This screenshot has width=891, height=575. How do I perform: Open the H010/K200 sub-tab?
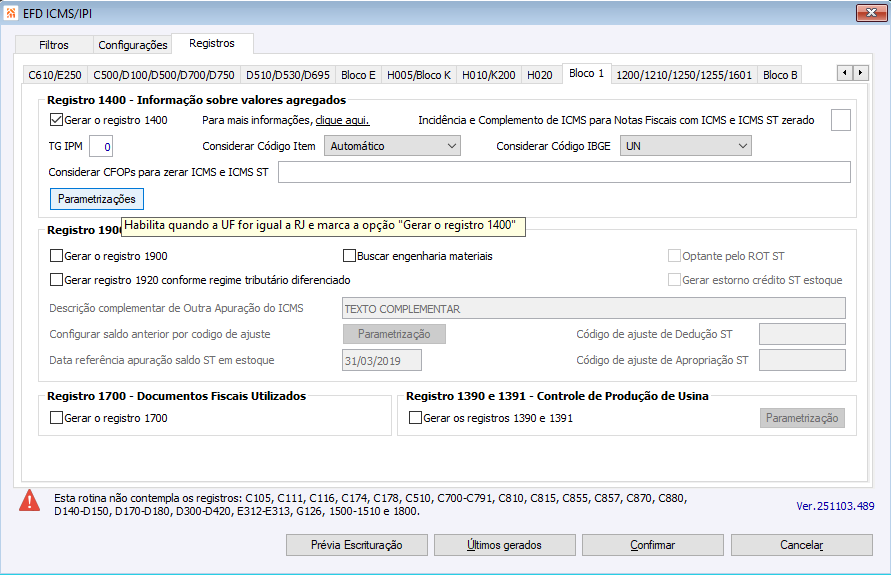[489, 75]
